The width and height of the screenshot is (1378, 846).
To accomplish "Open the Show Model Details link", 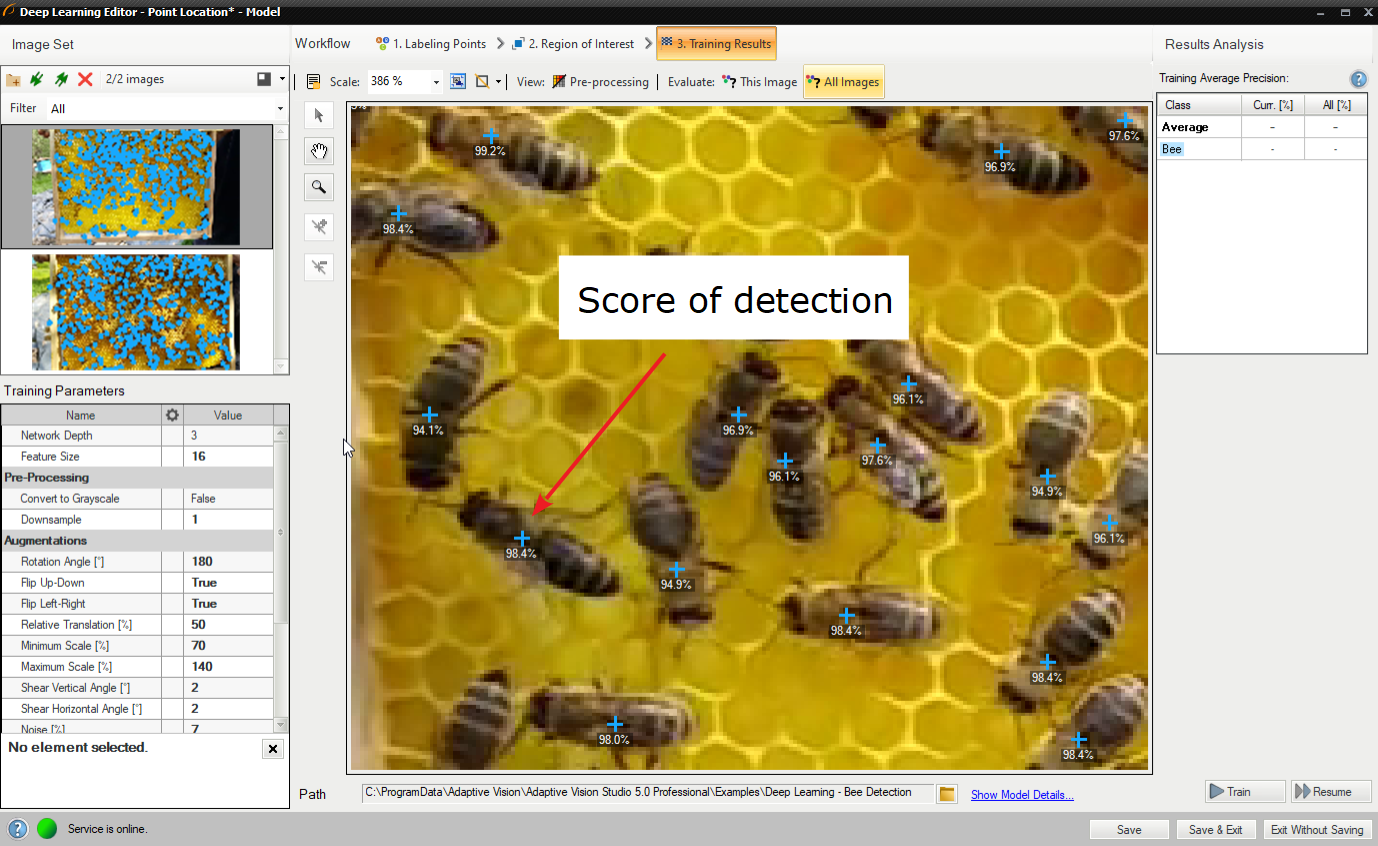I will (1022, 794).
